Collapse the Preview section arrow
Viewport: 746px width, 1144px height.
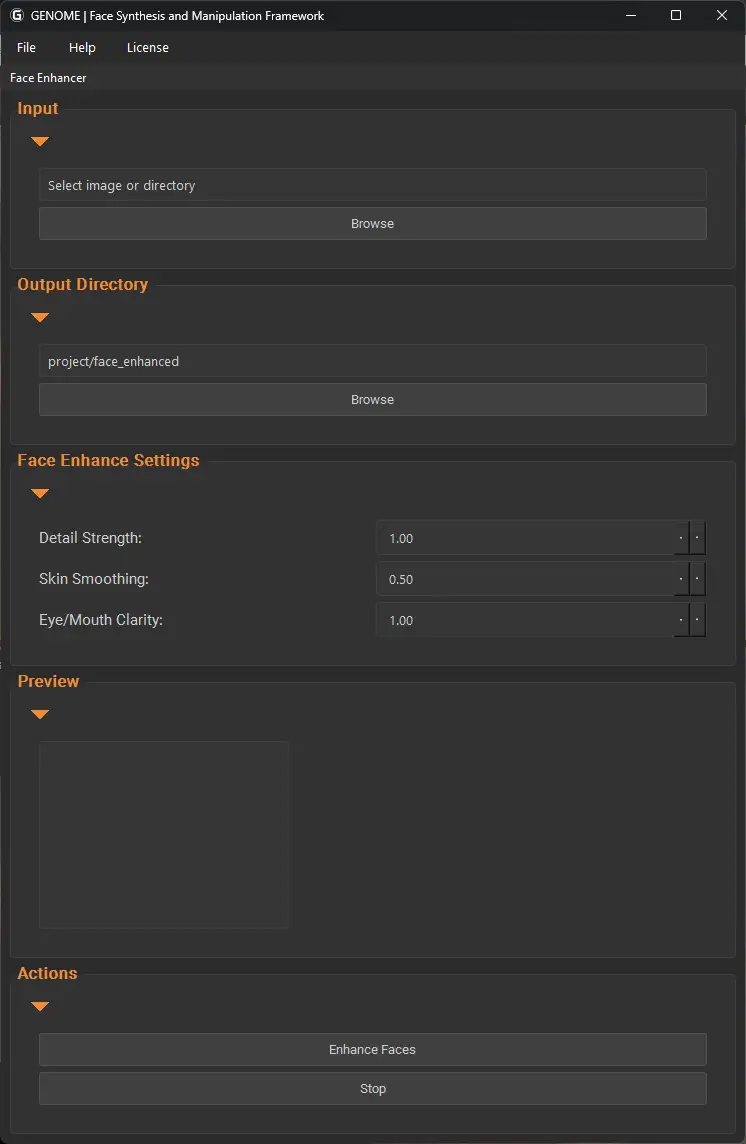[40, 714]
